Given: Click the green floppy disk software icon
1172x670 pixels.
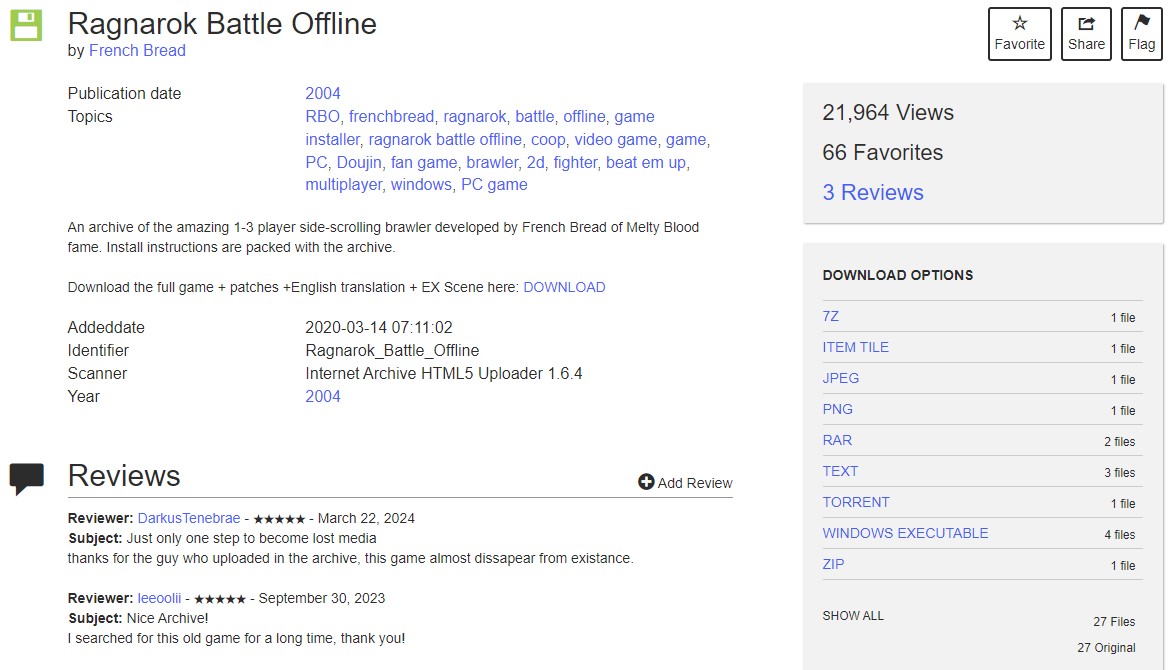Looking at the screenshot, I should (x=26, y=25).
